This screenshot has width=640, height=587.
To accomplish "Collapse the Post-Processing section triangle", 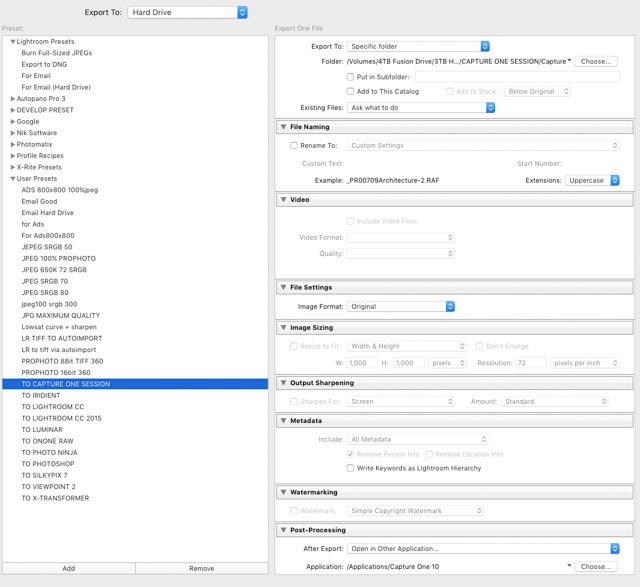I will click(283, 529).
